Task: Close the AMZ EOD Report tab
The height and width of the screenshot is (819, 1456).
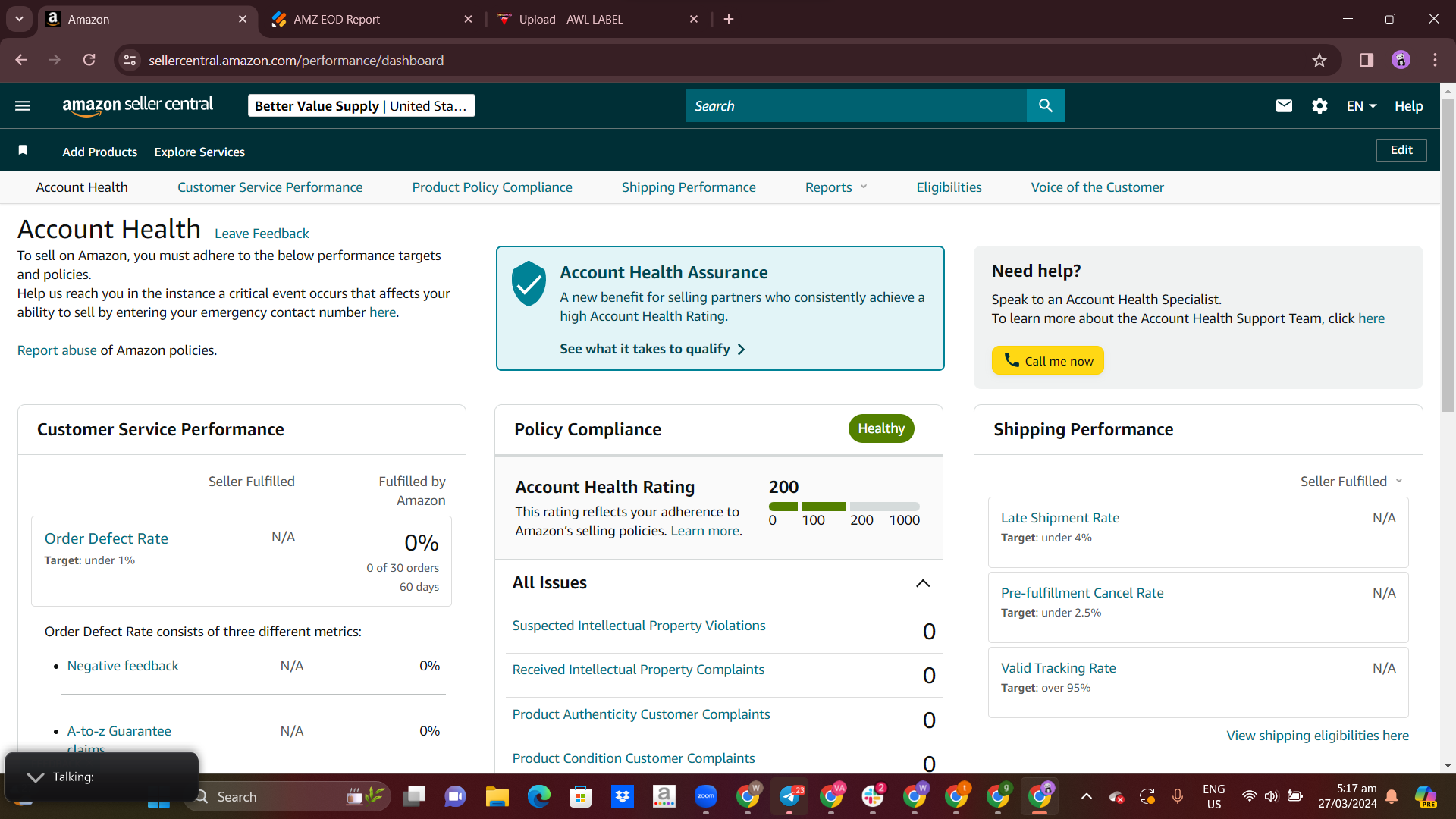Action: coord(468,20)
